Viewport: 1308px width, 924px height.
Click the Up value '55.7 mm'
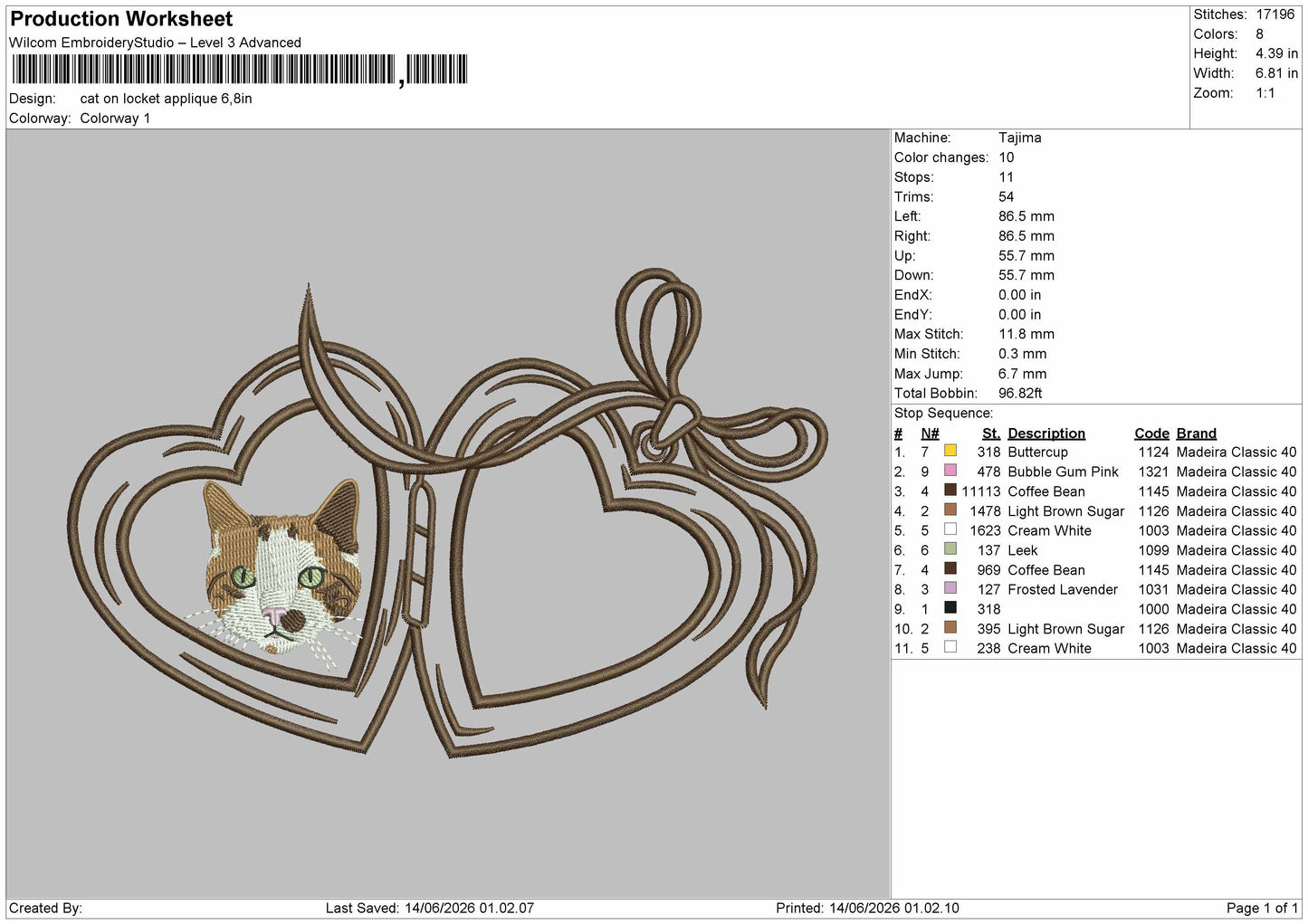click(1026, 256)
